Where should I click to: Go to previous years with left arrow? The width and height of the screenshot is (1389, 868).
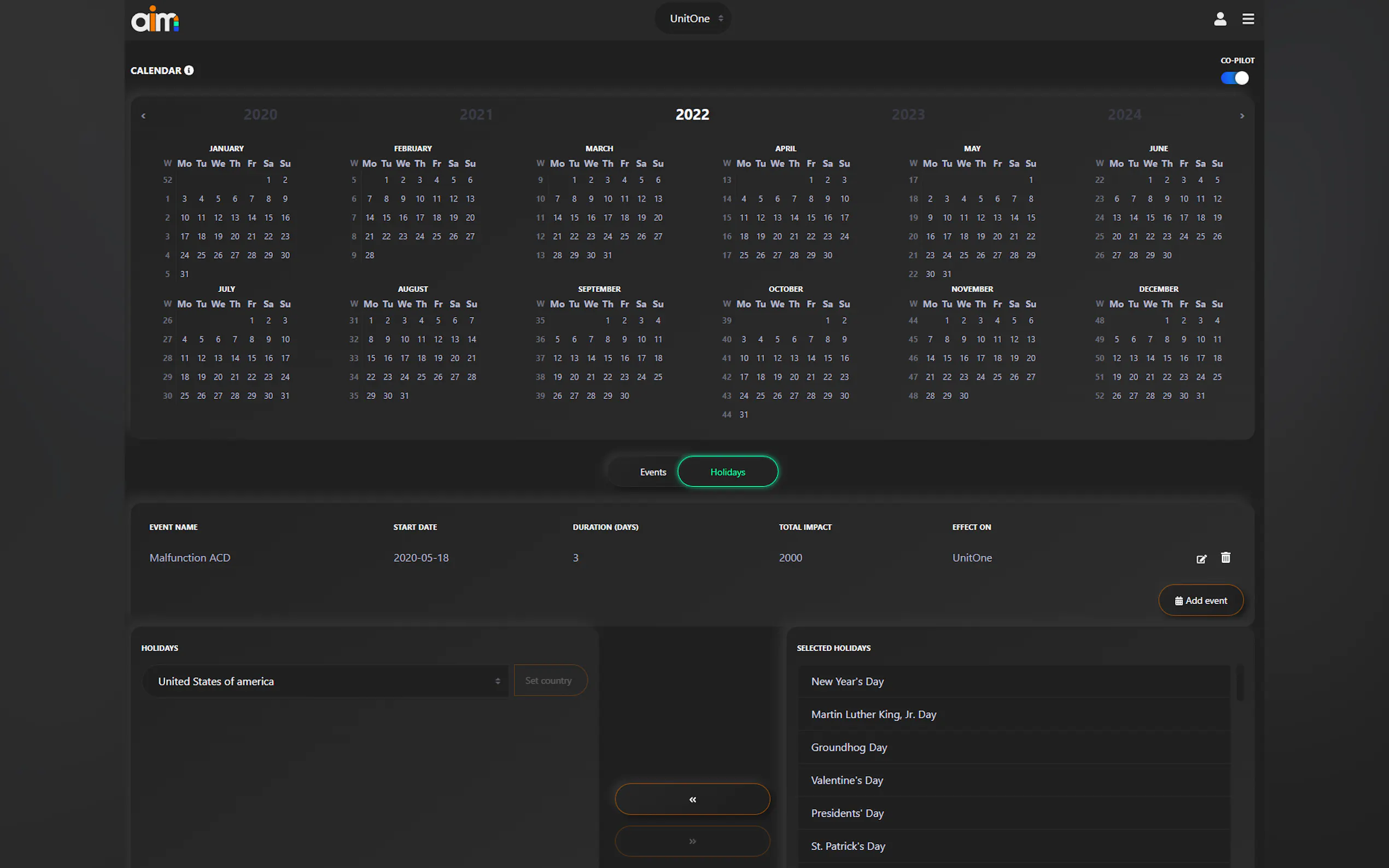pos(144,116)
